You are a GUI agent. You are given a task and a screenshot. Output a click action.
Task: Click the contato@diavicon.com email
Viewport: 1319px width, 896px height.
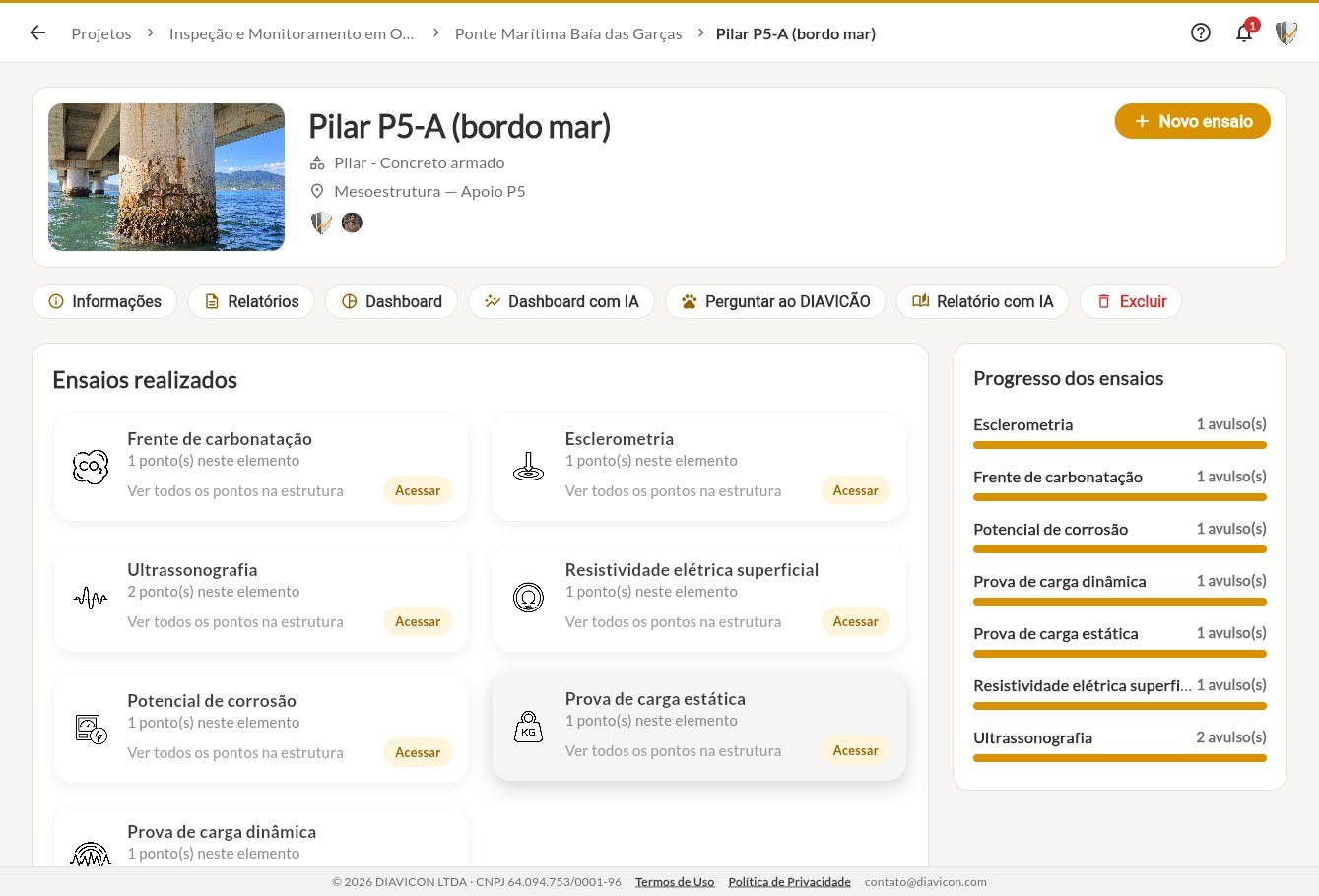(925, 882)
